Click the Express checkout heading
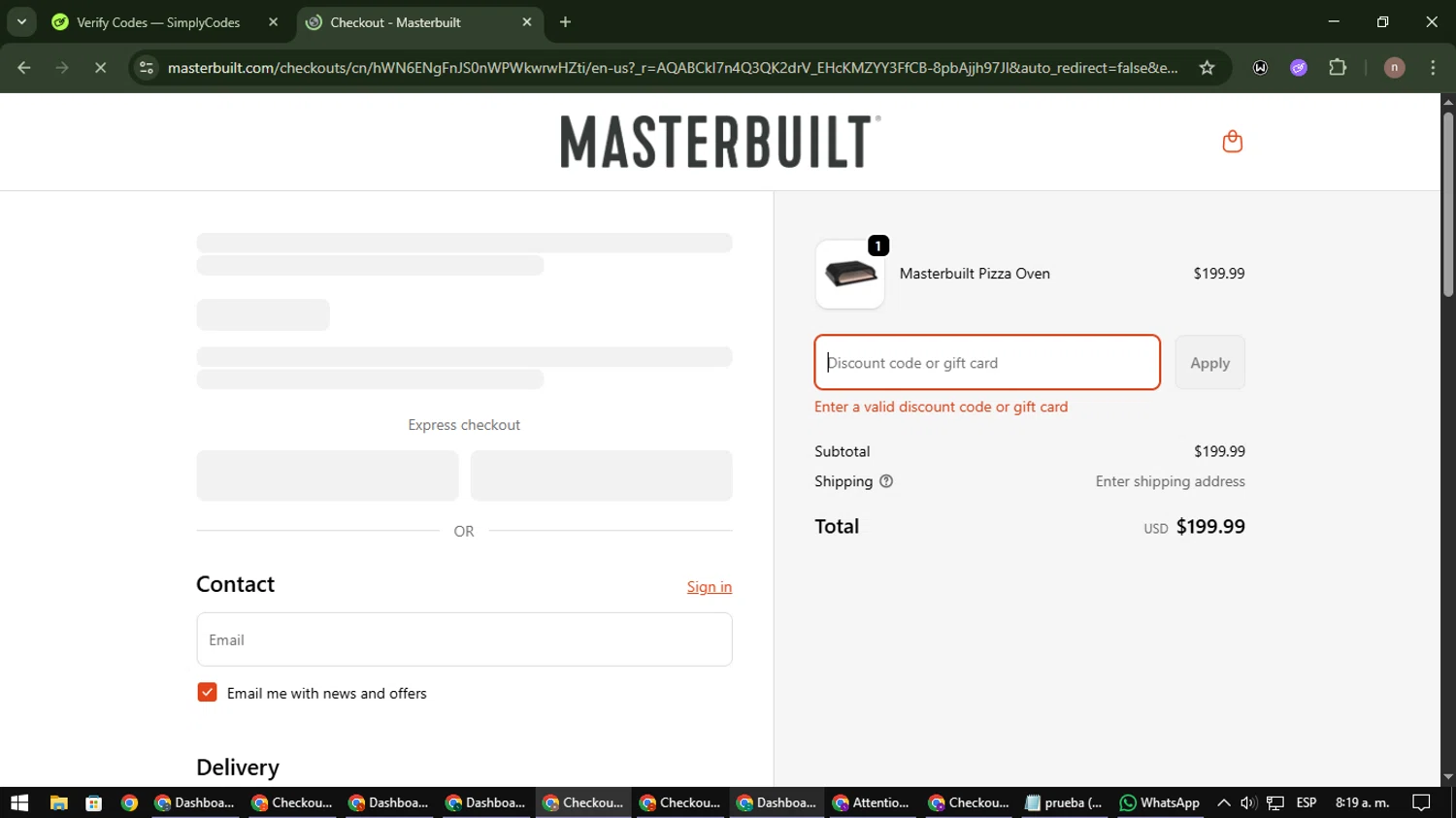Viewport: 1456px width, 818px height. [464, 425]
